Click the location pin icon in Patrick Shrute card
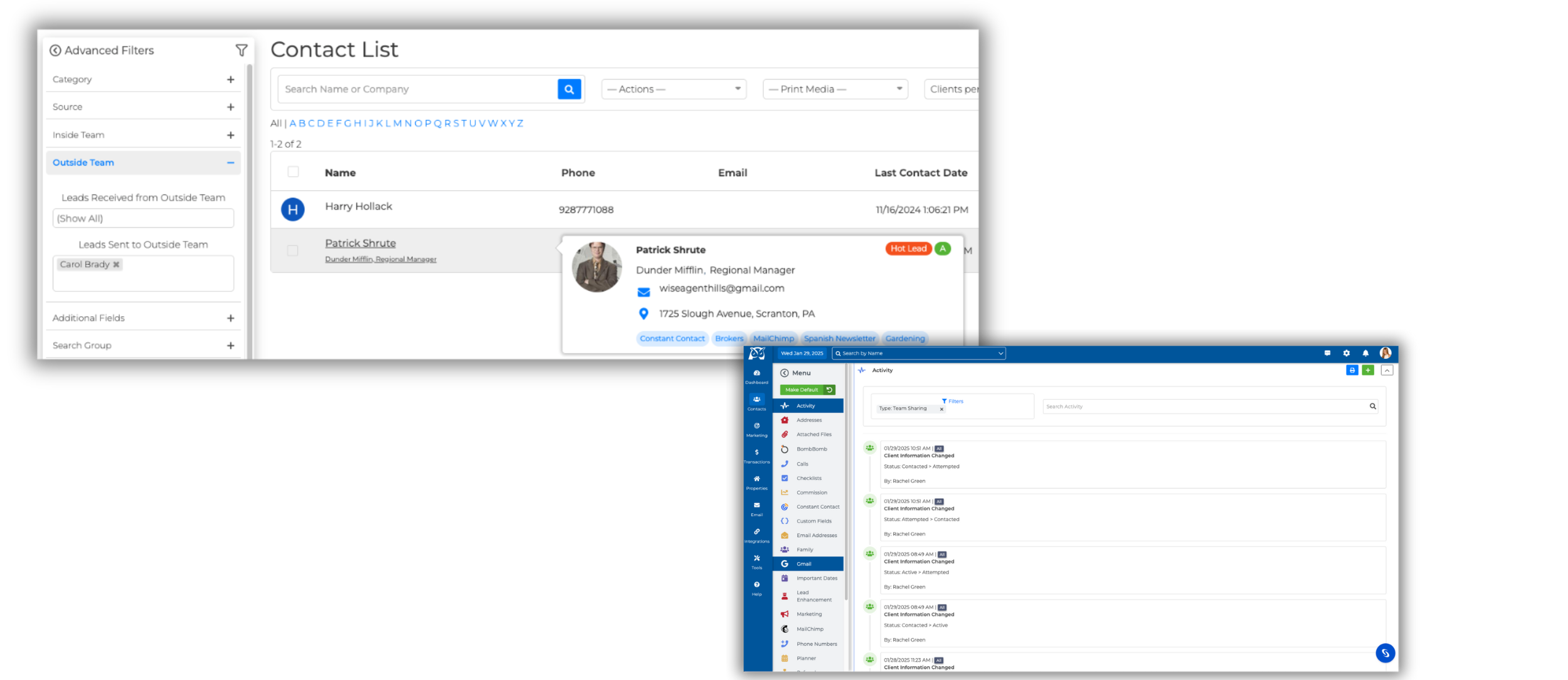The width and height of the screenshot is (1568, 680). pyautogui.click(x=644, y=314)
